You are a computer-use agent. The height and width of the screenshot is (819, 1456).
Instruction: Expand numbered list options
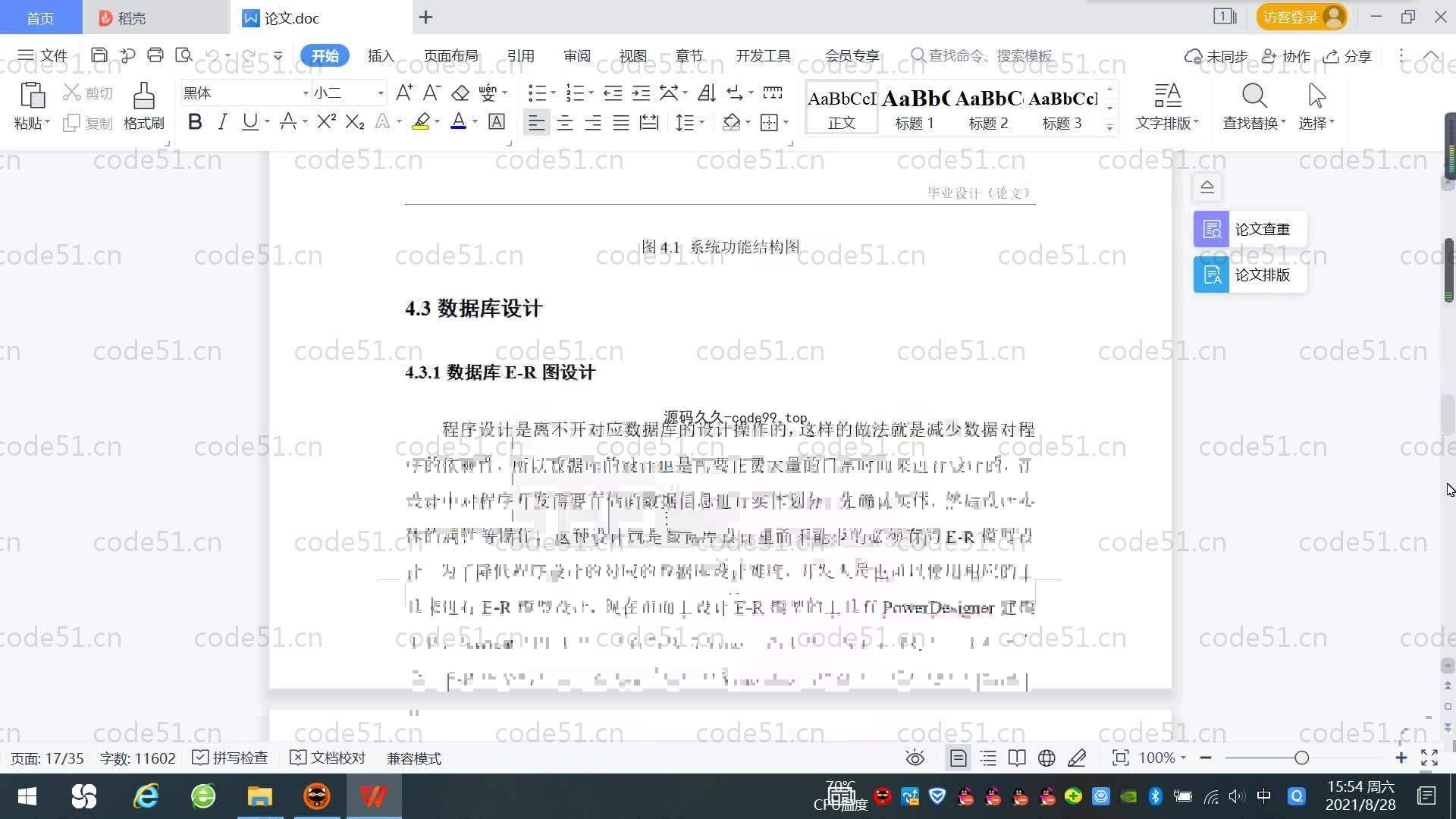591,93
